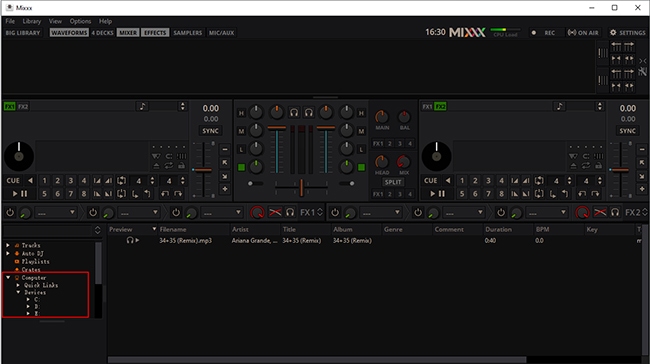Toggle FX1 unit mix mode crossed-lines icon
This screenshot has width=650, height=364.
pyautogui.click(x=275, y=213)
